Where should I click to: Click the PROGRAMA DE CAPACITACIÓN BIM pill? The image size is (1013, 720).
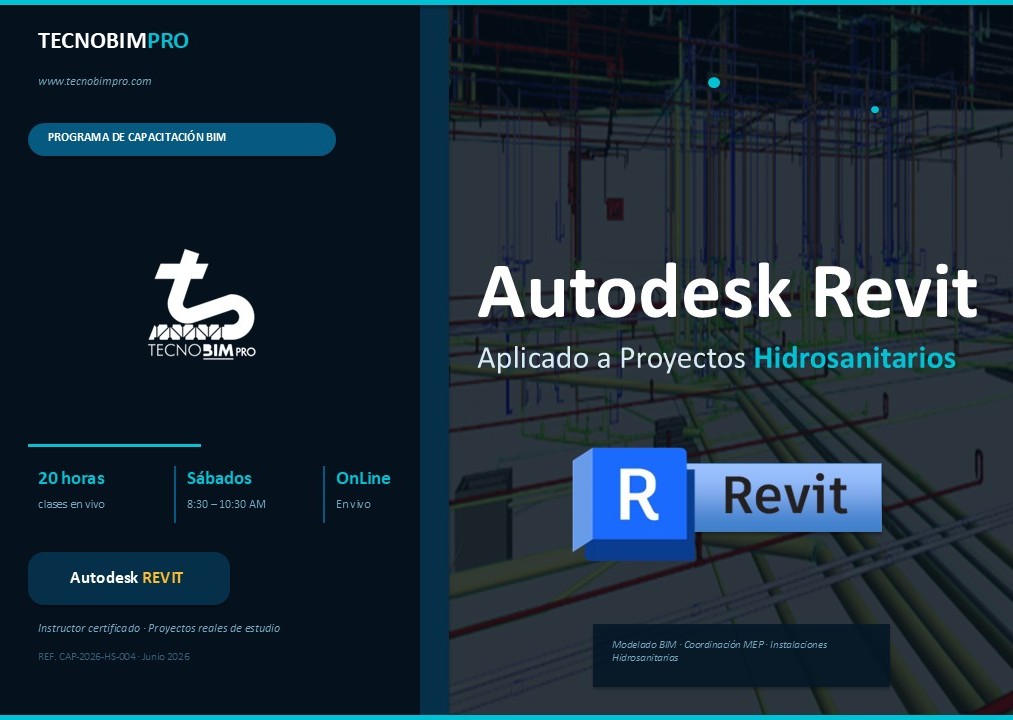click(182, 139)
